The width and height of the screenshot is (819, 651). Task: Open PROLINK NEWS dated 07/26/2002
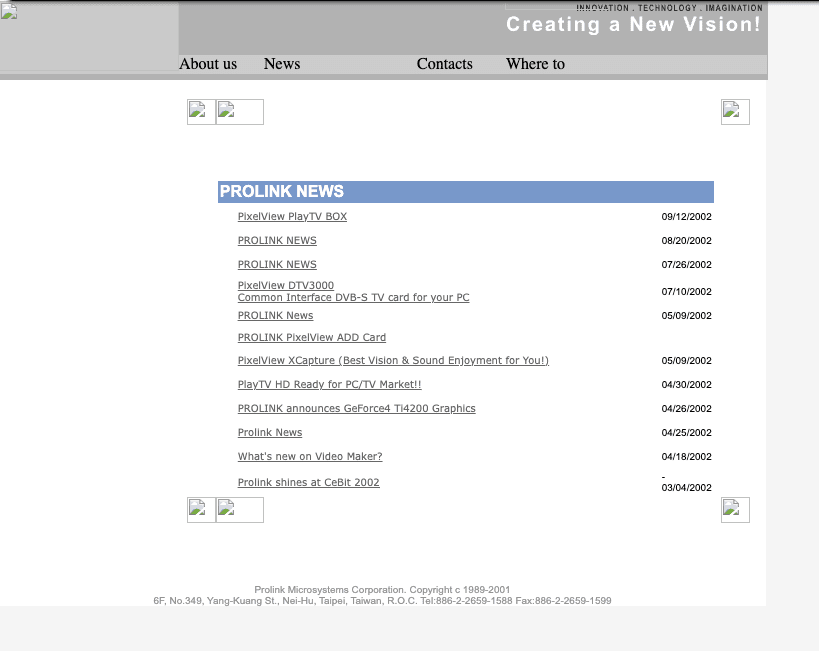tap(277, 264)
